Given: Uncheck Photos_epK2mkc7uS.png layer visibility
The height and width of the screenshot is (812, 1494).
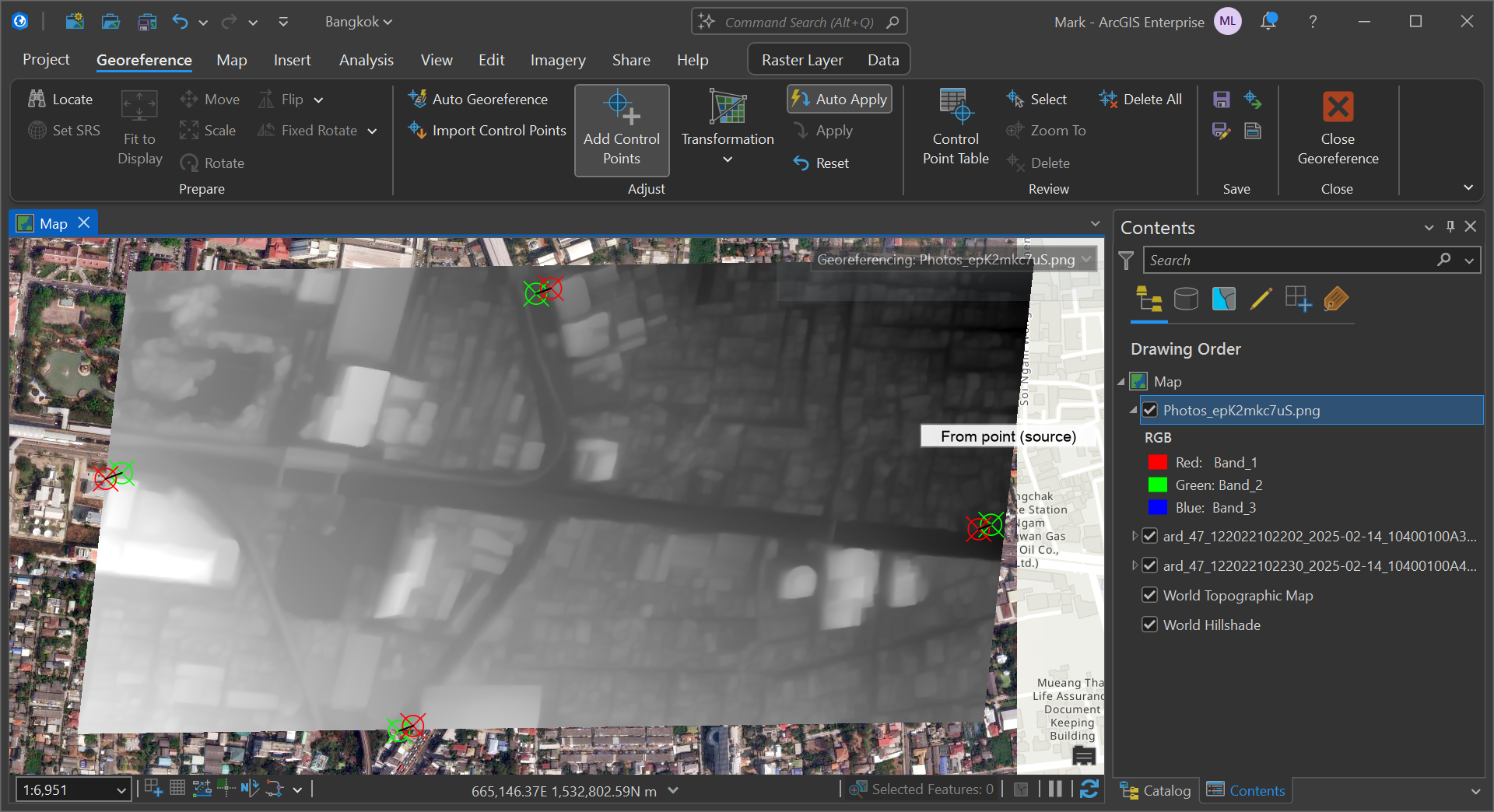Looking at the screenshot, I should click(x=1150, y=410).
